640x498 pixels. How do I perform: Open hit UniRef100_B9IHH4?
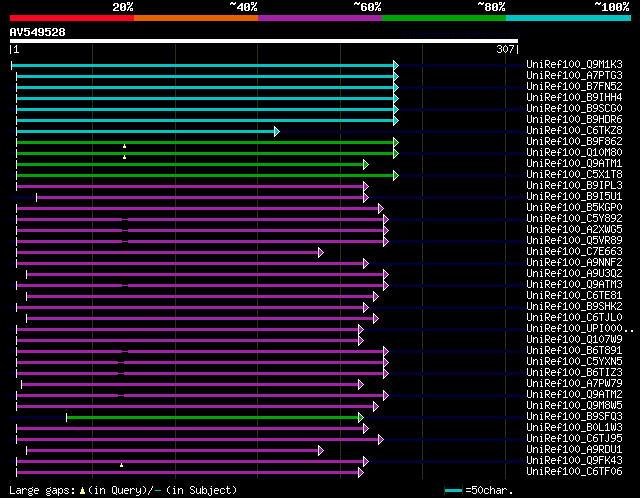tap(574, 98)
